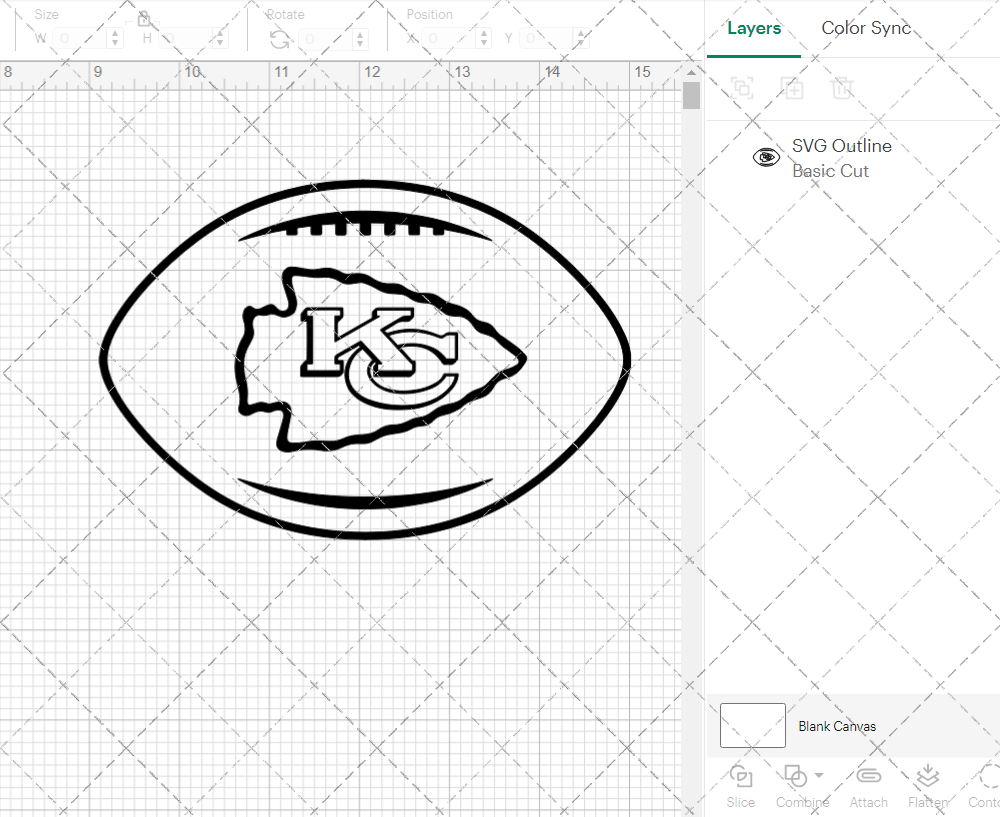
Task: Click the Duplicate layer icon
Action: [x=792, y=88]
